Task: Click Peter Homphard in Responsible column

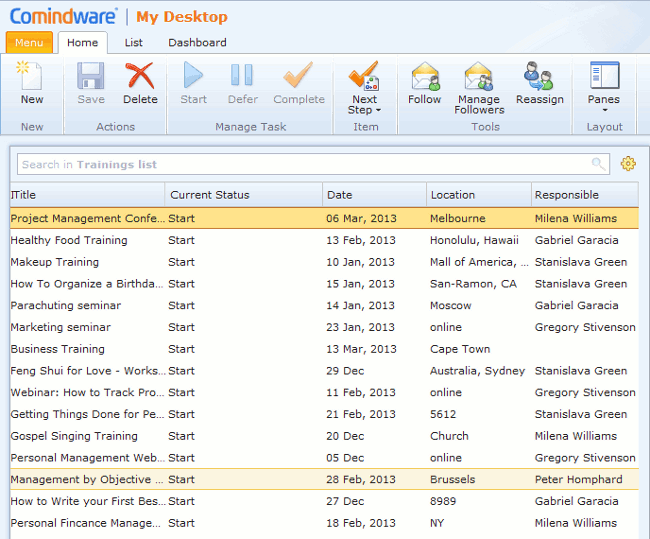Action: [578, 479]
